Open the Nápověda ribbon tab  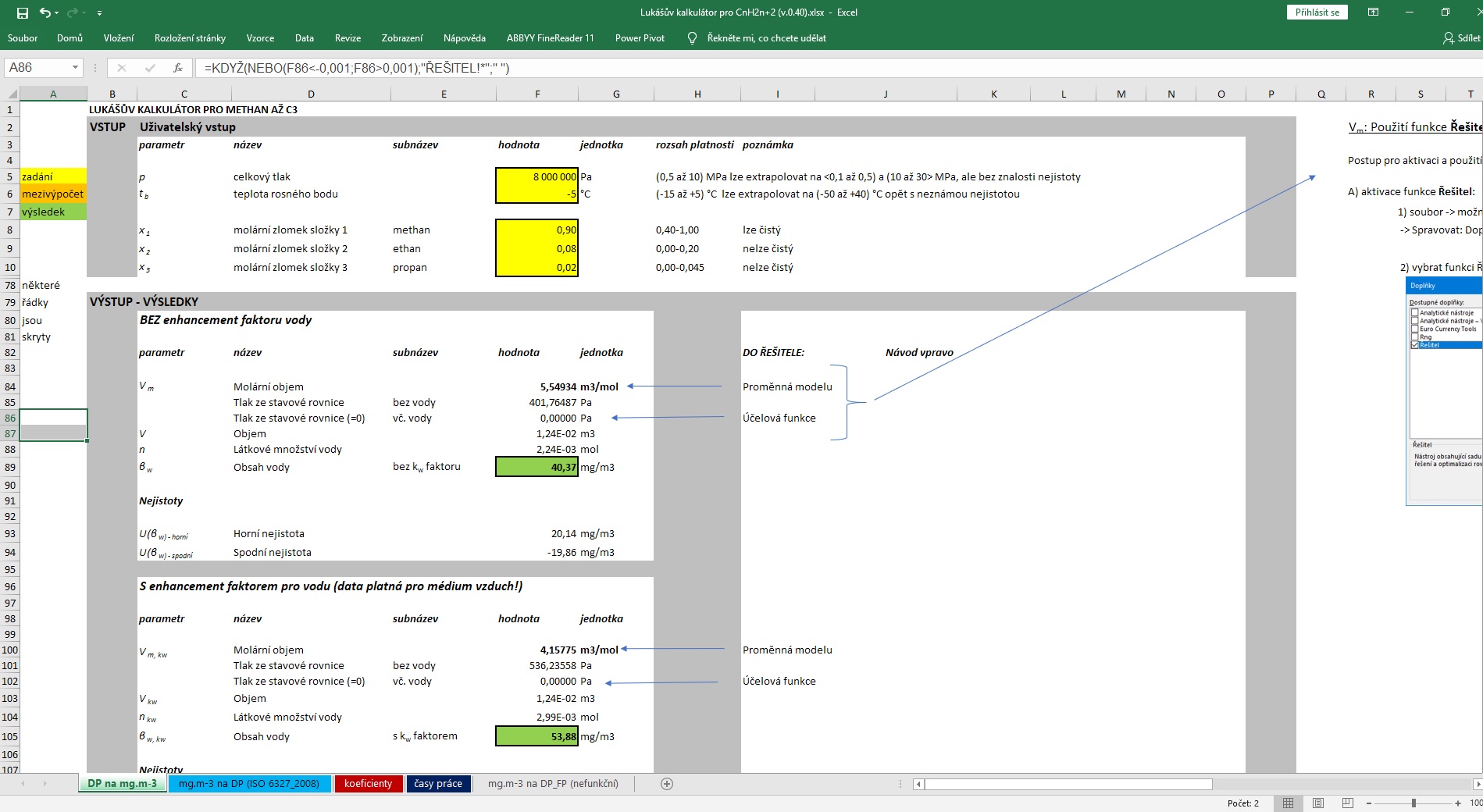(x=464, y=37)
